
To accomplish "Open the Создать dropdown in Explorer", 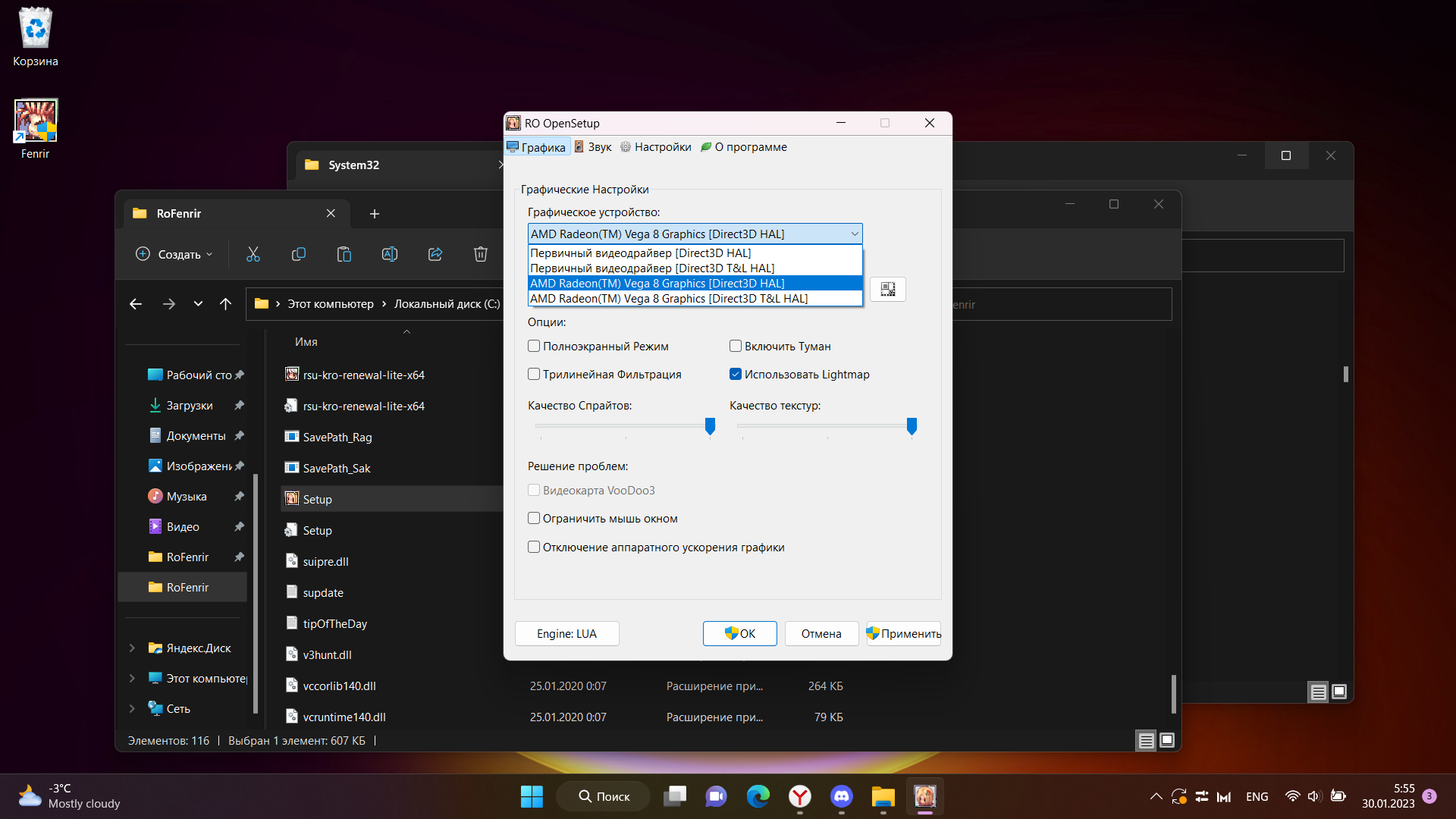I will tap(174, 255).
